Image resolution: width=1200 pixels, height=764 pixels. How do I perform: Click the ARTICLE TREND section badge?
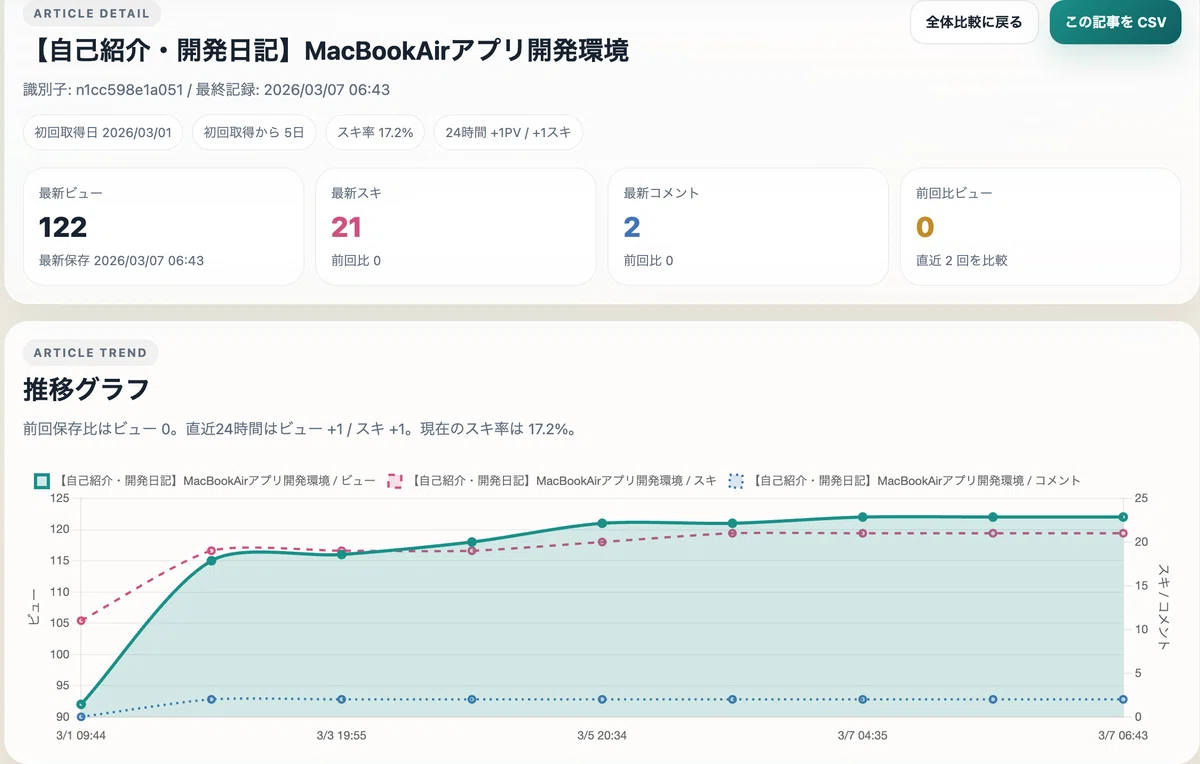pos(90,353)
